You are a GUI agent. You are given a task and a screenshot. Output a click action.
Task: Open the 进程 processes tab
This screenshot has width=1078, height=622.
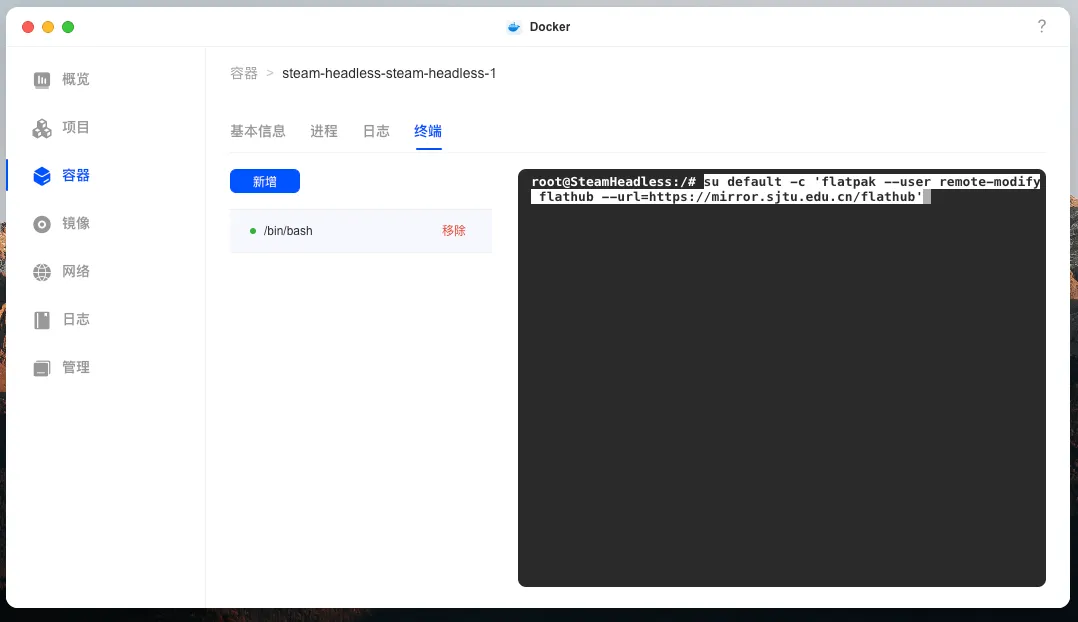pyautogui.click(x=324, y=130)
